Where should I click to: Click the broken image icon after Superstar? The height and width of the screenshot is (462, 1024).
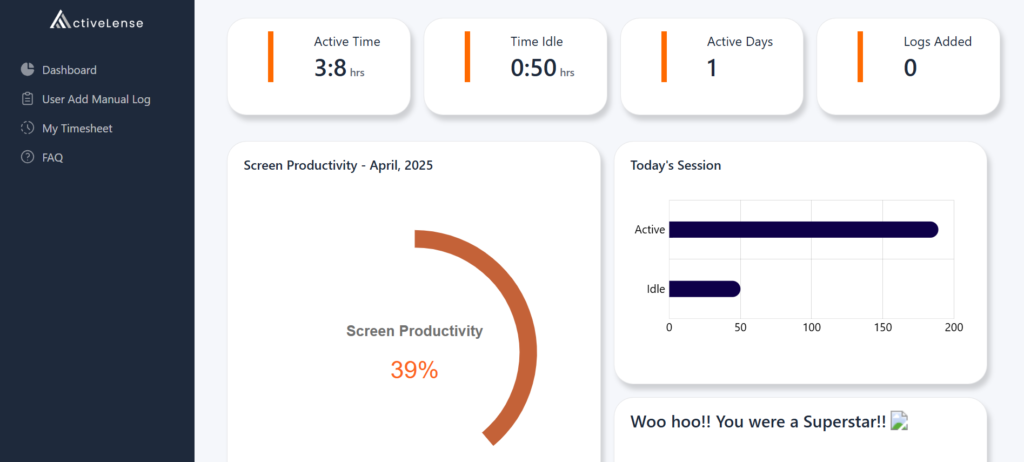(x=899, y=422)
